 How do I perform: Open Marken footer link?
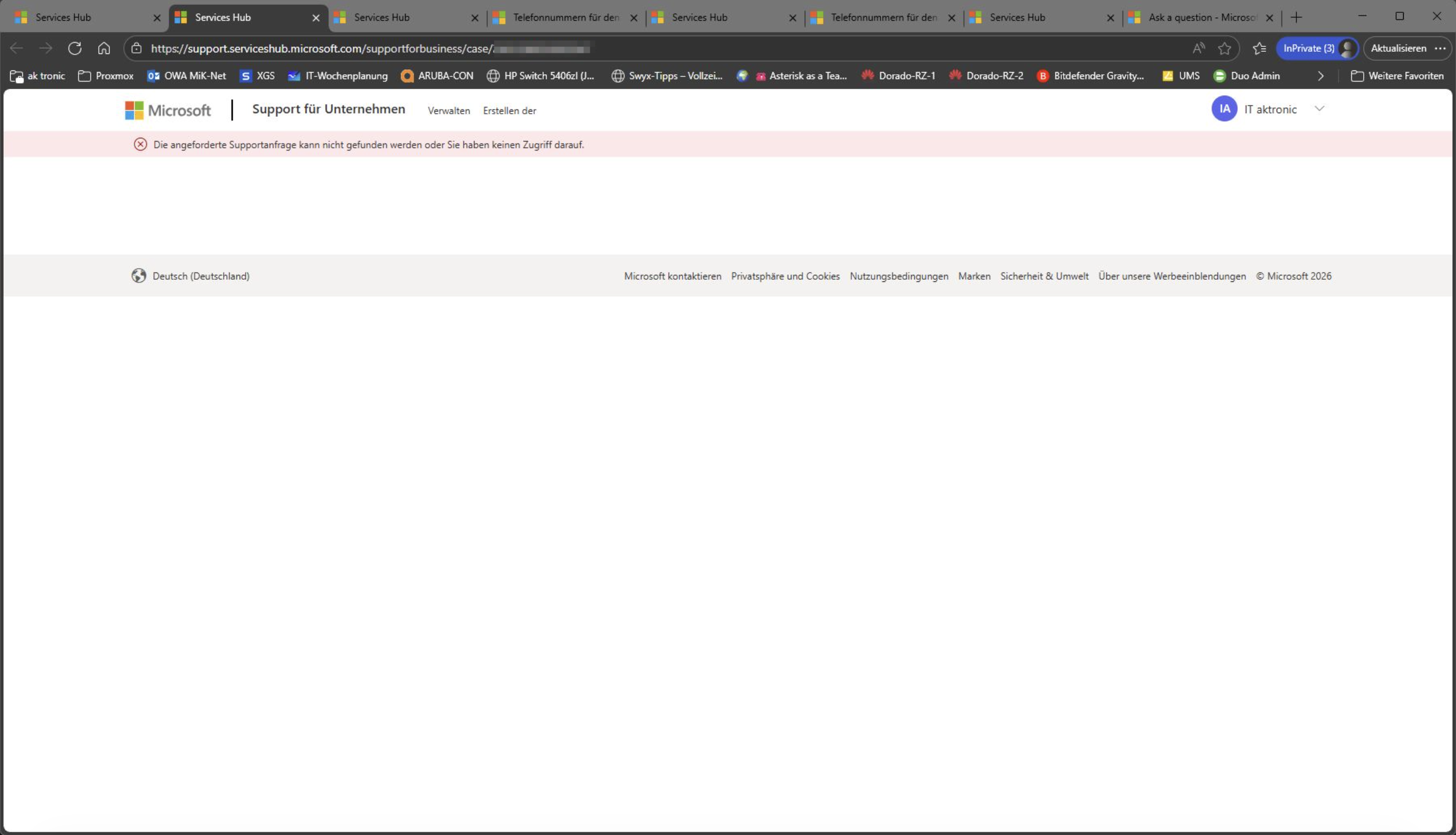click(x=974, y=277)
